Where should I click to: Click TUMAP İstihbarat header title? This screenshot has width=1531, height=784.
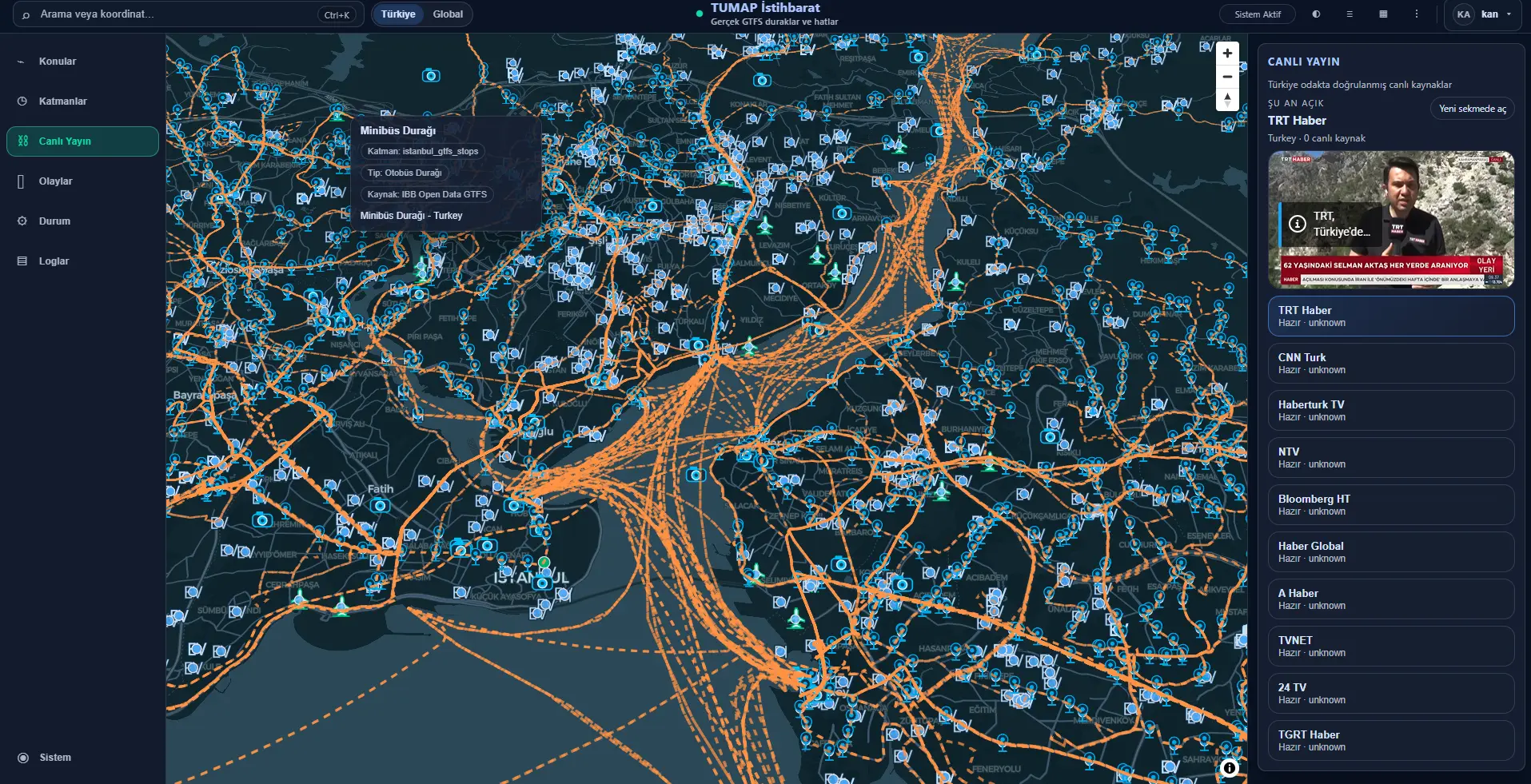tap(765, 8)
